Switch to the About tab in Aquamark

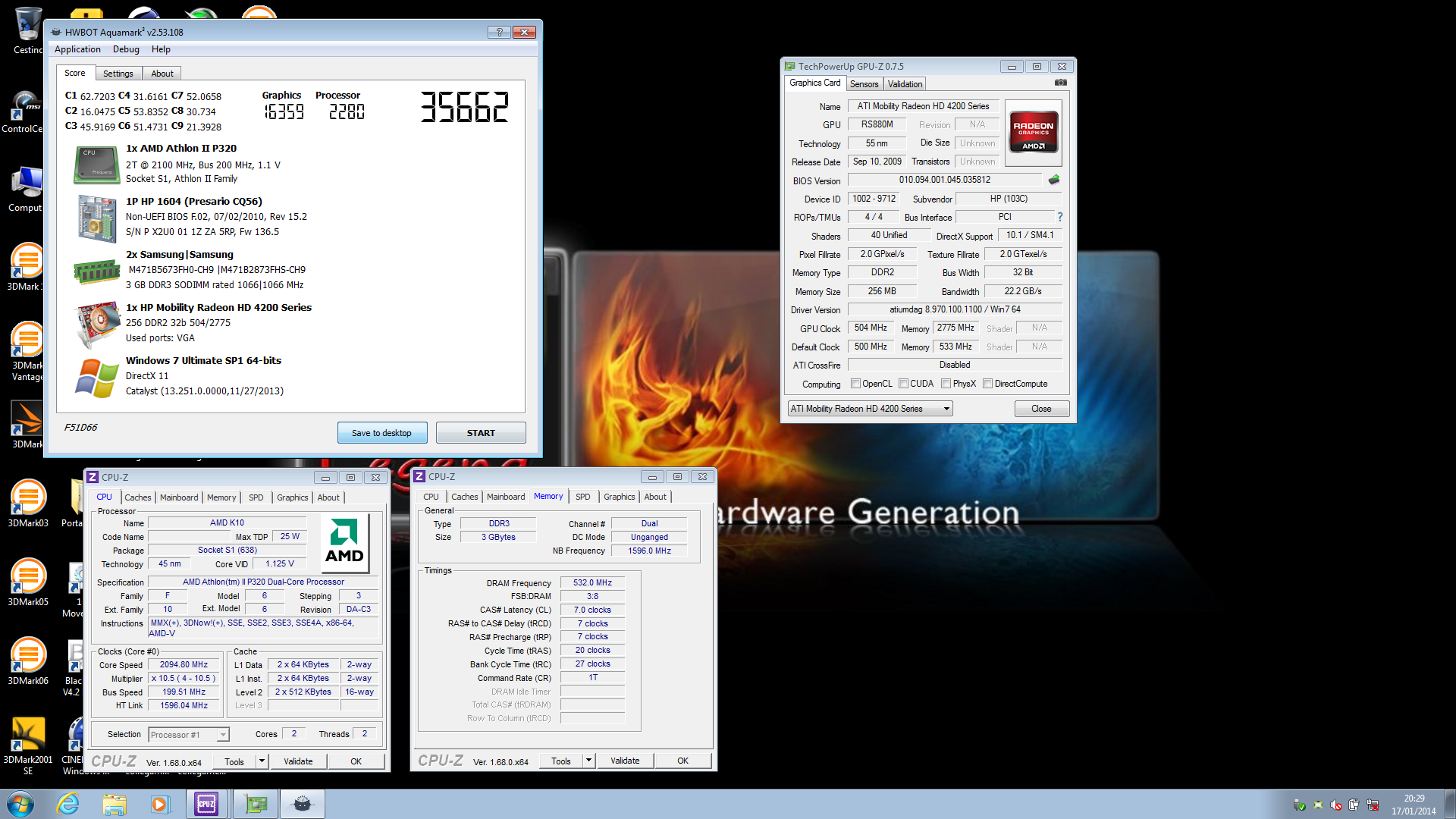[162, 74]
